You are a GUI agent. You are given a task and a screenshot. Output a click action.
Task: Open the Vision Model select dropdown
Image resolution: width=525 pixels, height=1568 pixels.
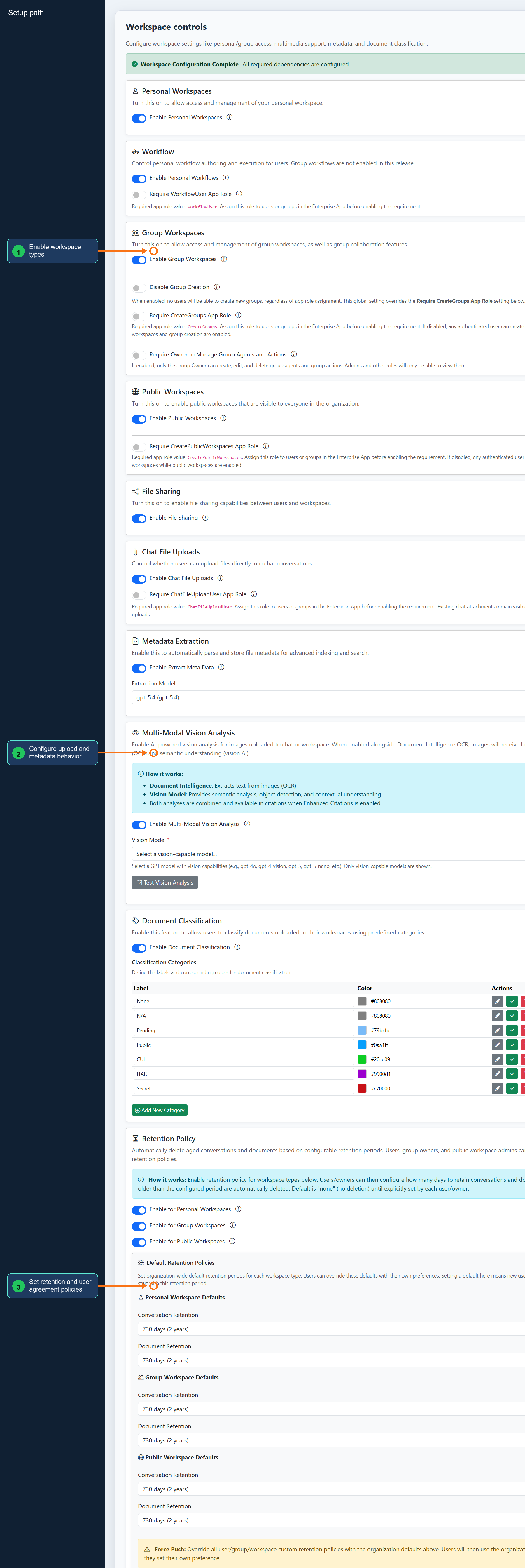328,854
